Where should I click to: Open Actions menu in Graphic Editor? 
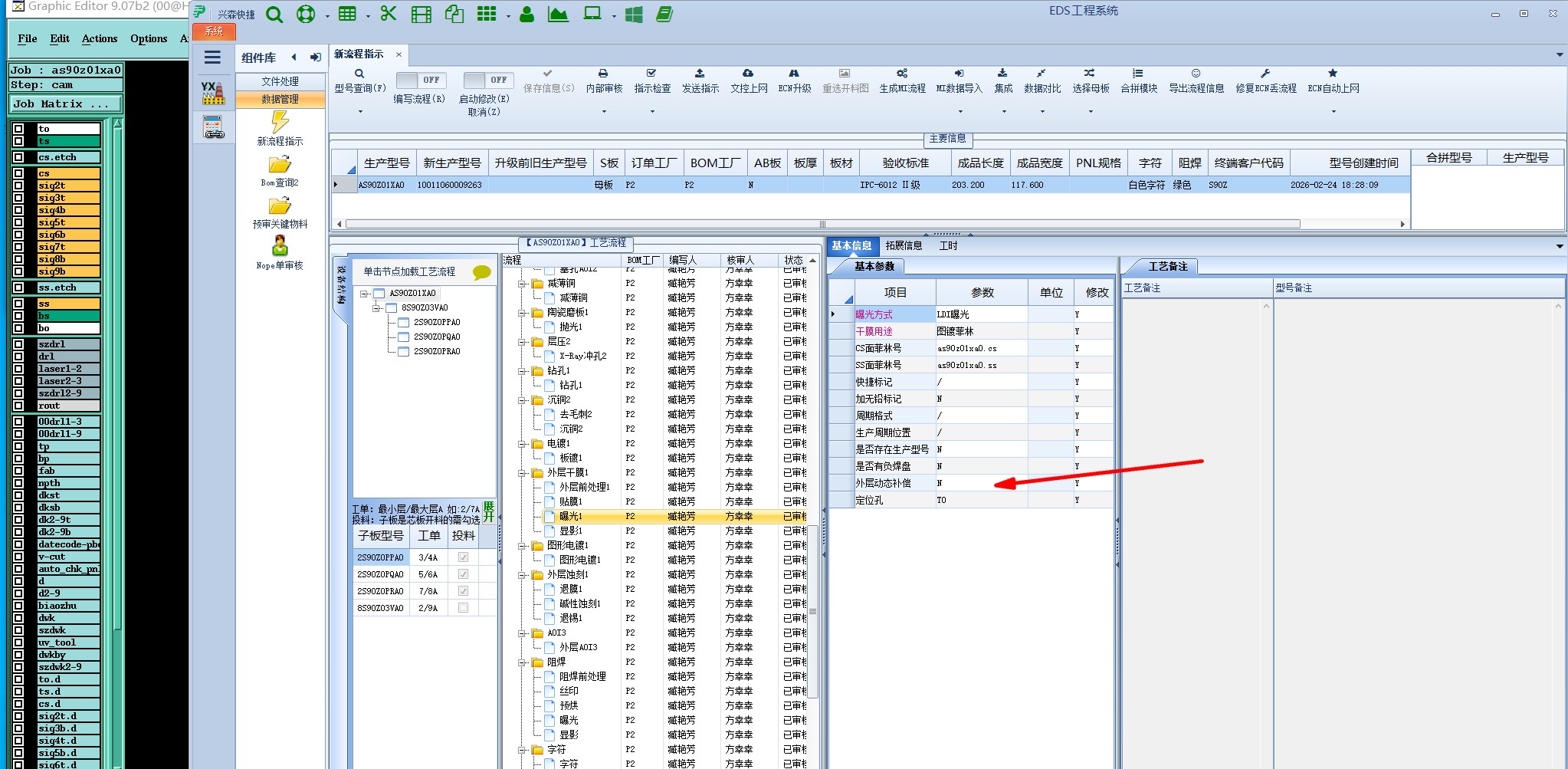coord(100,38)
